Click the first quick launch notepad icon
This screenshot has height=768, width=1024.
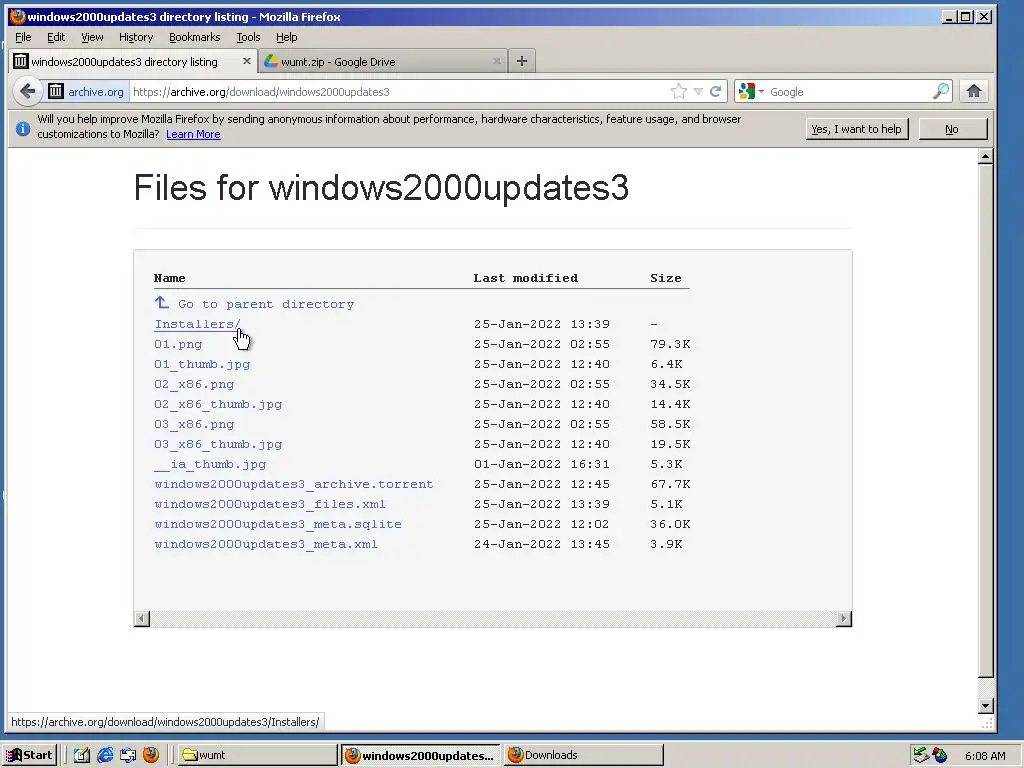point(81,755)
